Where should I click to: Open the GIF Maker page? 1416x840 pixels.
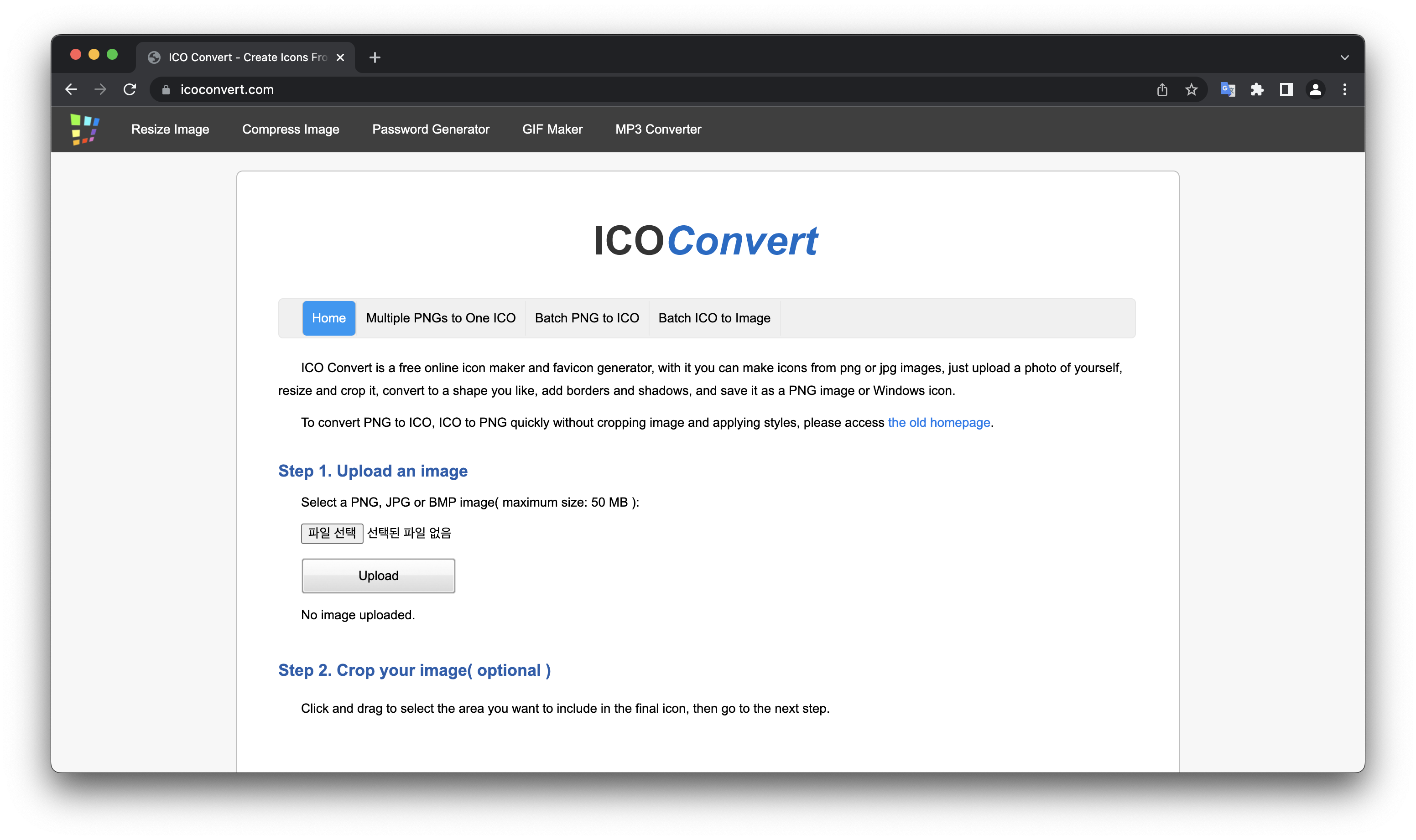click(x=552, y=129)
